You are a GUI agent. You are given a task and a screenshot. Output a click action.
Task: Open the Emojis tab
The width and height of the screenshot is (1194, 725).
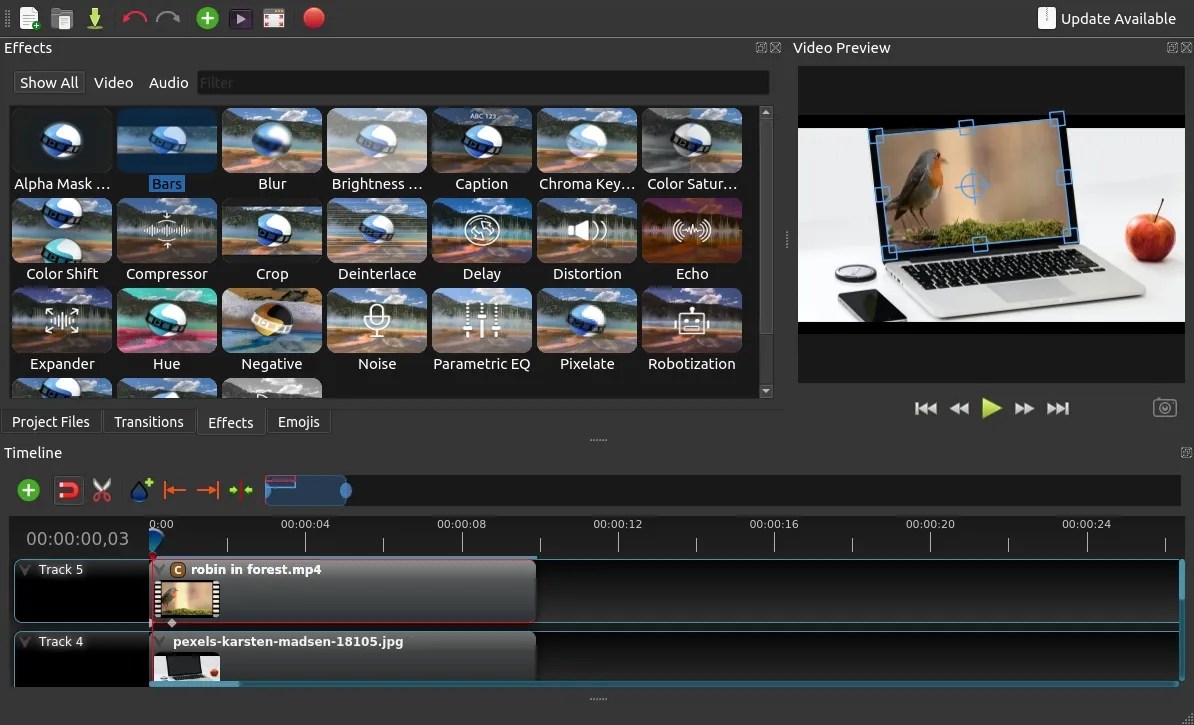point(298,421)
